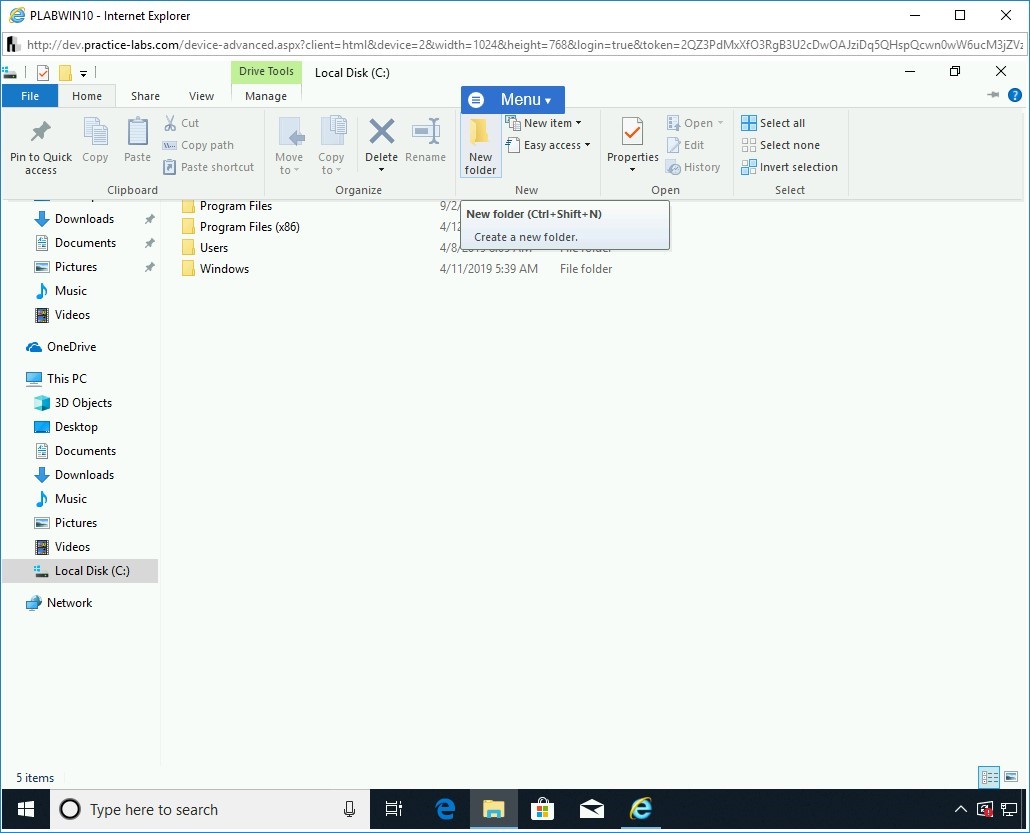Screen dimensions: 1030x833
Task: Click the Type here to search box
Action: tap(200, 809)
